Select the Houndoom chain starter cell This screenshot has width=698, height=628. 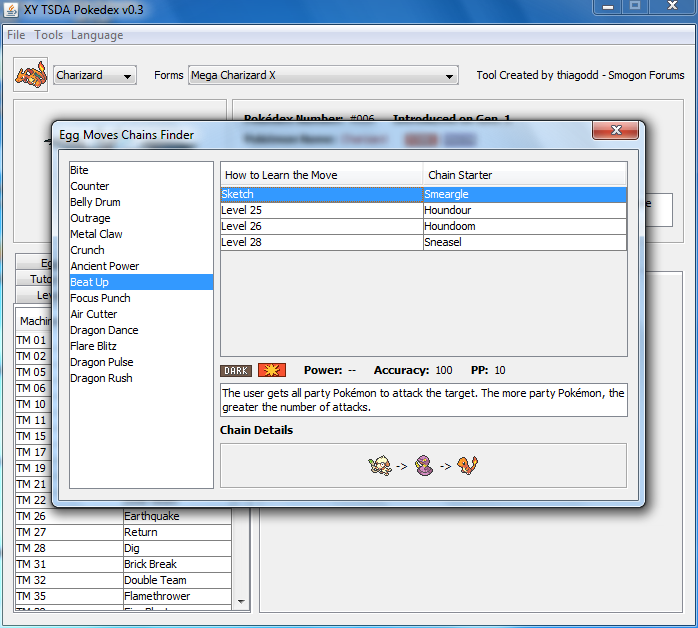point(524,227)
